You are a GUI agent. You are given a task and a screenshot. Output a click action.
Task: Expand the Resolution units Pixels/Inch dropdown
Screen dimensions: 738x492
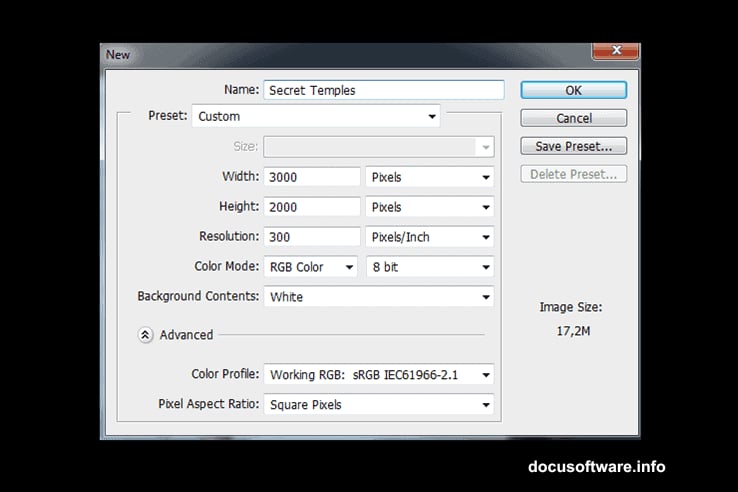pos(430,237)
